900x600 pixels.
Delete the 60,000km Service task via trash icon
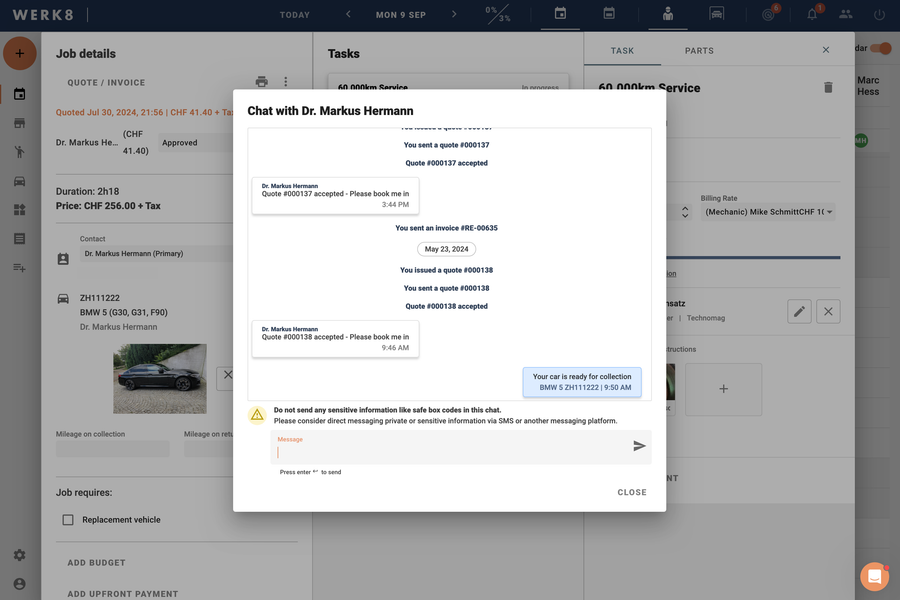(x=828, y=87)
